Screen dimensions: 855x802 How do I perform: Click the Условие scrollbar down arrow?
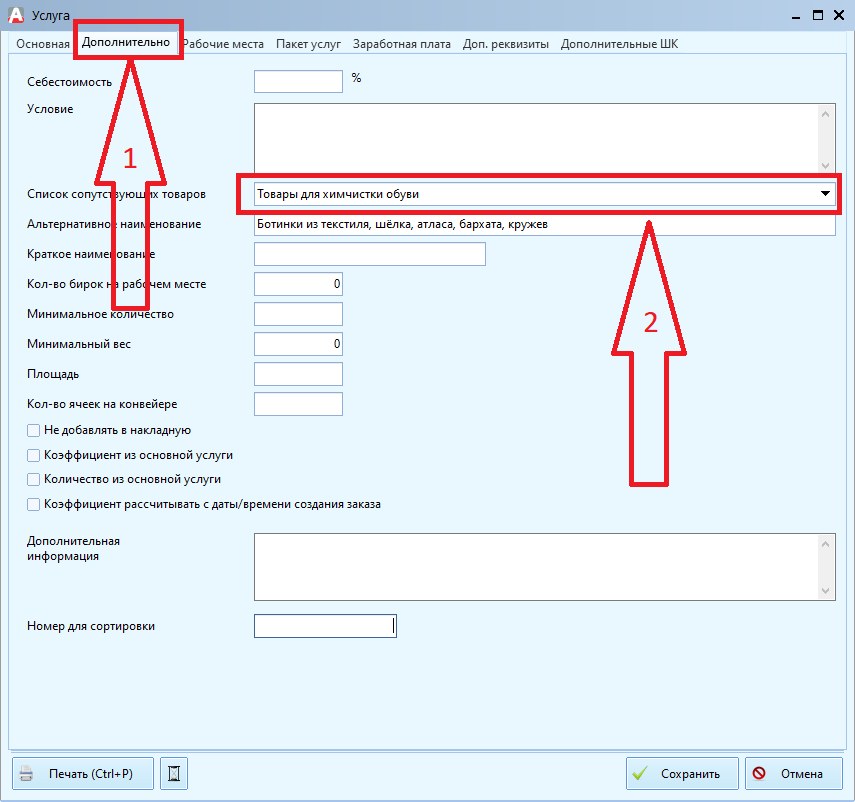pos(826,165)
